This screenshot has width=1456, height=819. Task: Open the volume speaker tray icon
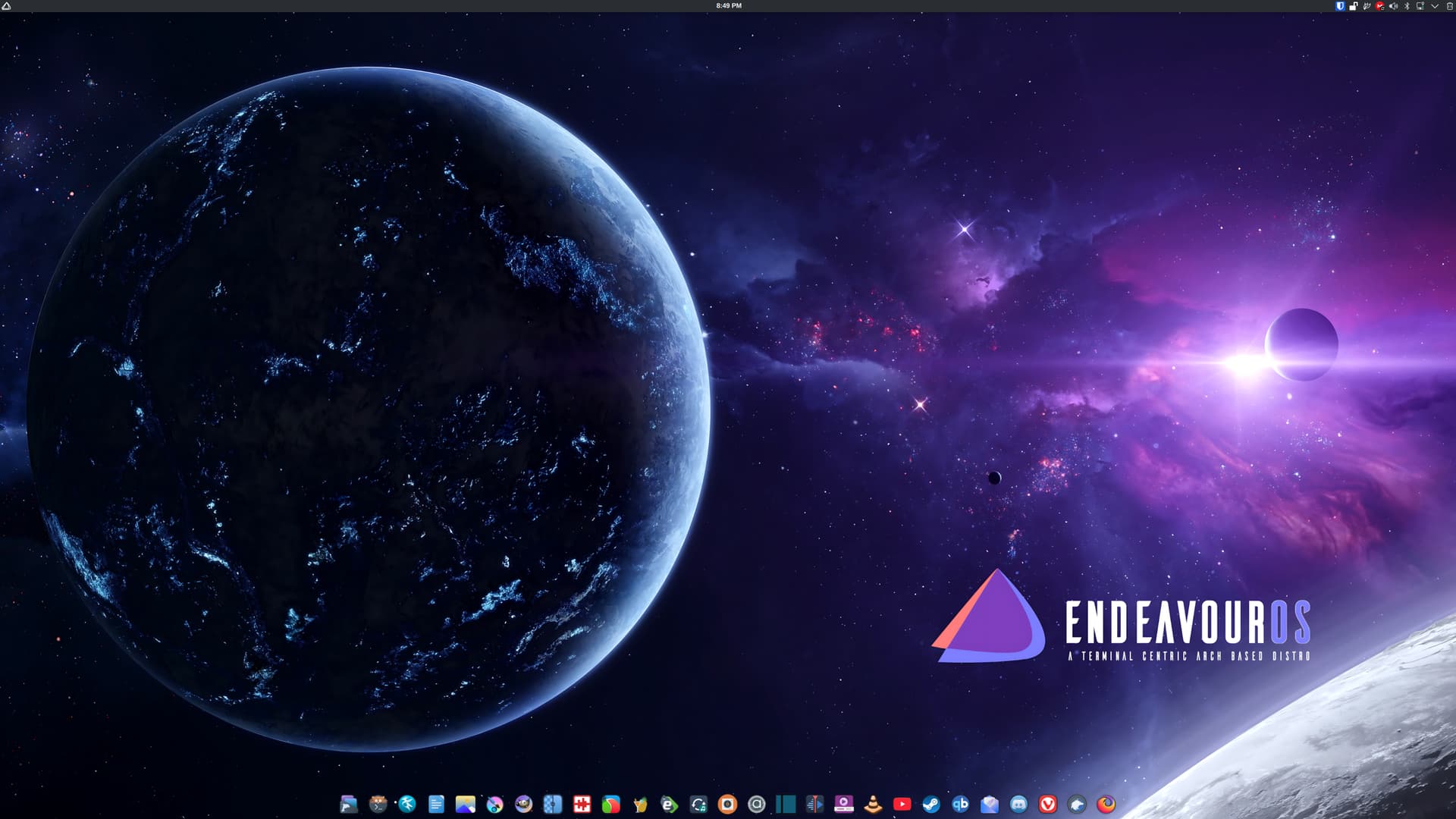pyautogui.click(x=1393, y=5)
